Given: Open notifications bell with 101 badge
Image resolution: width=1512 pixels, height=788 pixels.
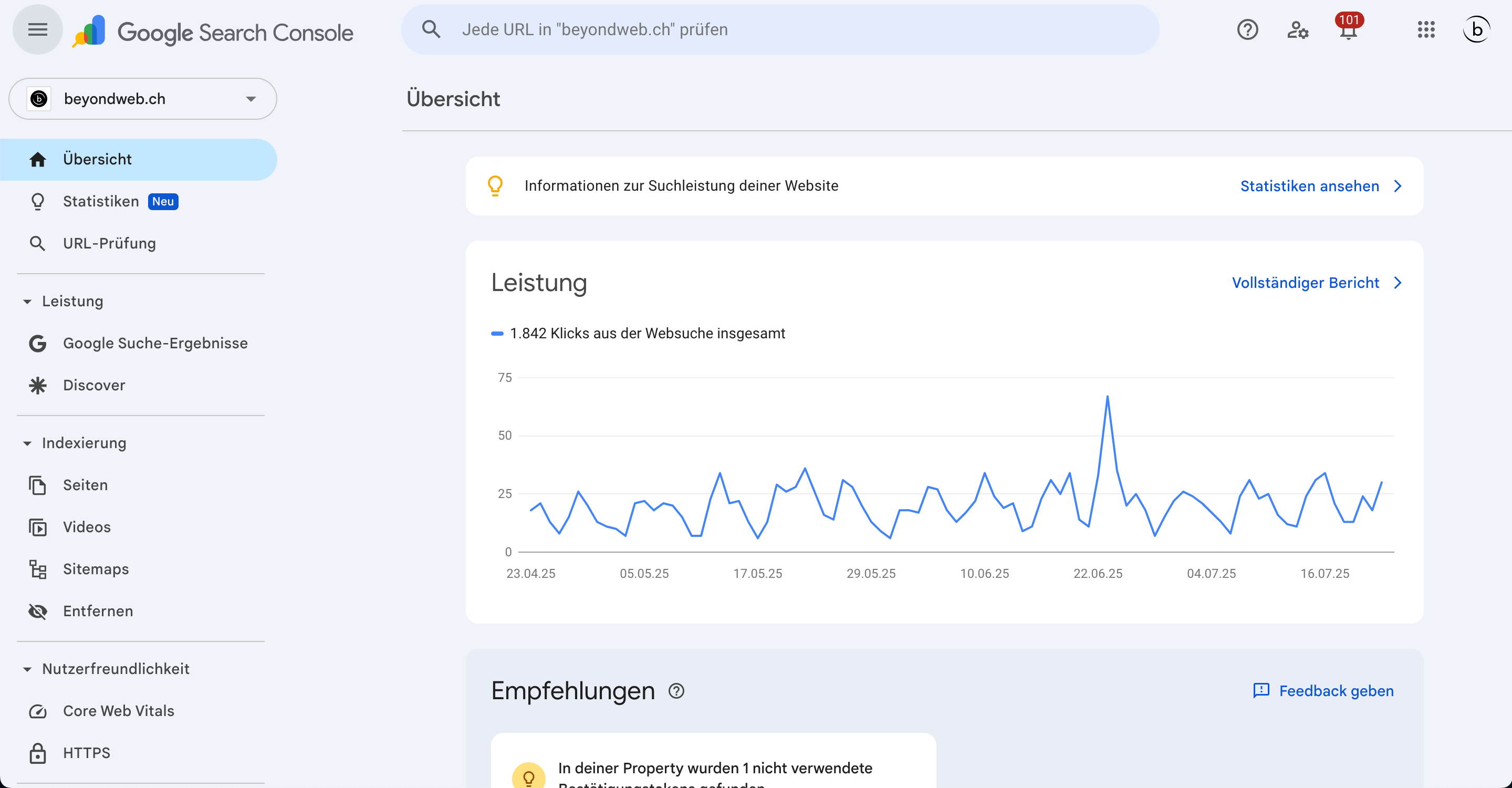Looking at the screenshot, I should [1349, 27].
